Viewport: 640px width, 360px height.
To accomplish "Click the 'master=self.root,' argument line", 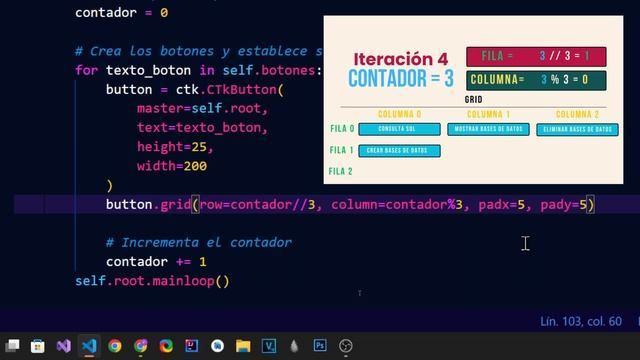I will pyautogui.click(x=202, y=109).
